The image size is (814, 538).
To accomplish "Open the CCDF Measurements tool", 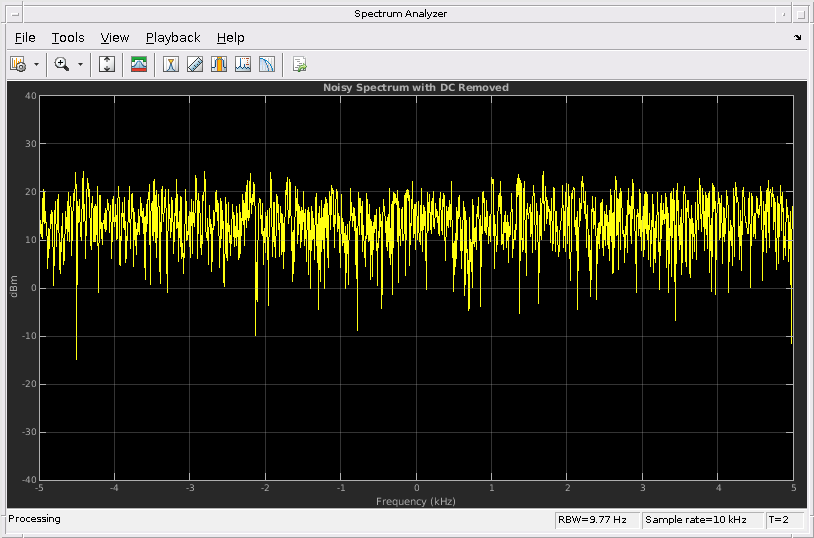I will pyautogui.click(x=267, y=64).
